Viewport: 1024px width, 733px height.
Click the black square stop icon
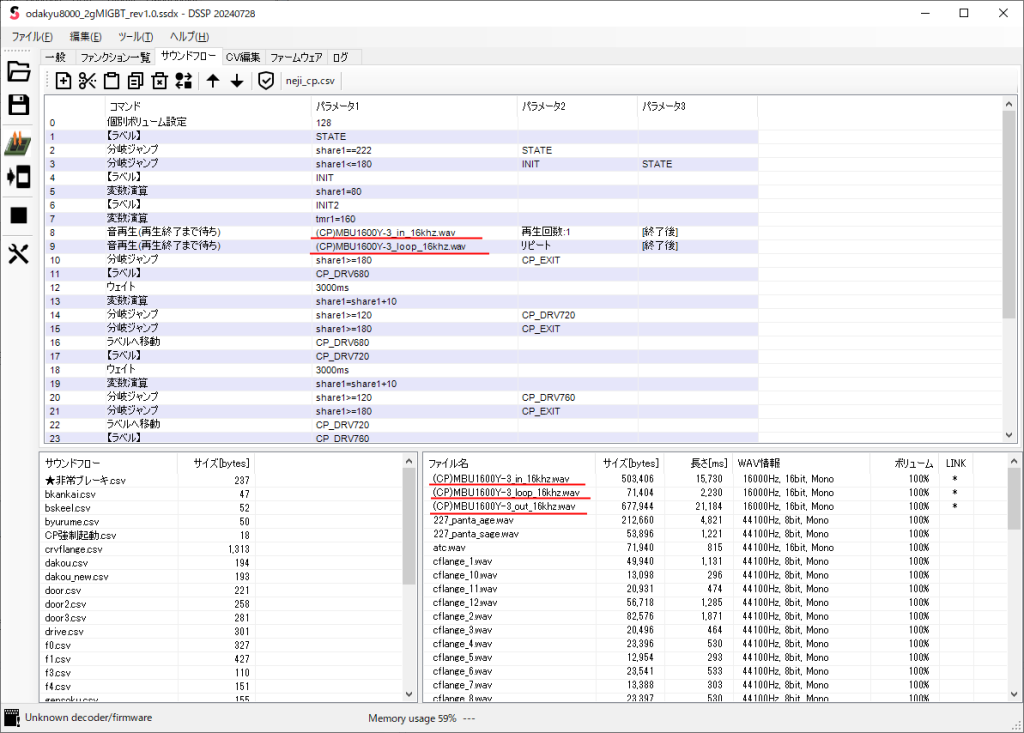pos(19,215)
